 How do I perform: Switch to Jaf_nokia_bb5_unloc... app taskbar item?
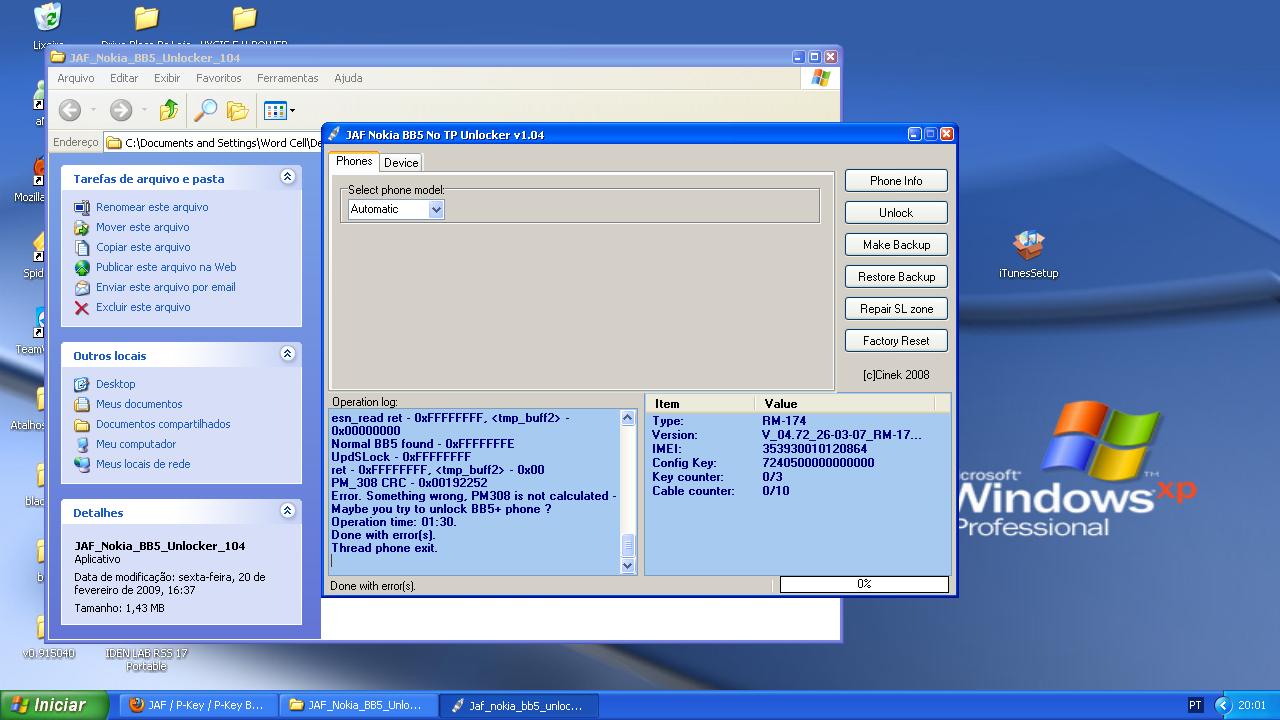point(517,705)
